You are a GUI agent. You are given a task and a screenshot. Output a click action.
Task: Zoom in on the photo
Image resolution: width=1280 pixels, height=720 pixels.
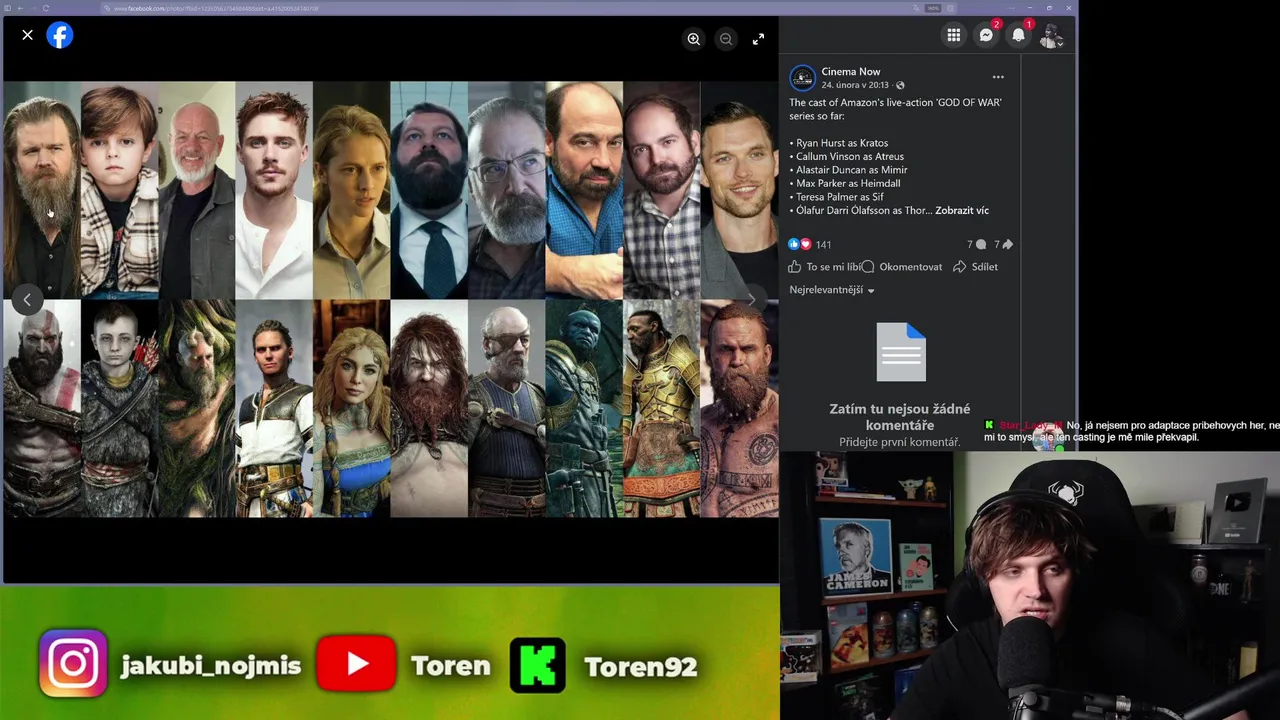pos(693,39)
